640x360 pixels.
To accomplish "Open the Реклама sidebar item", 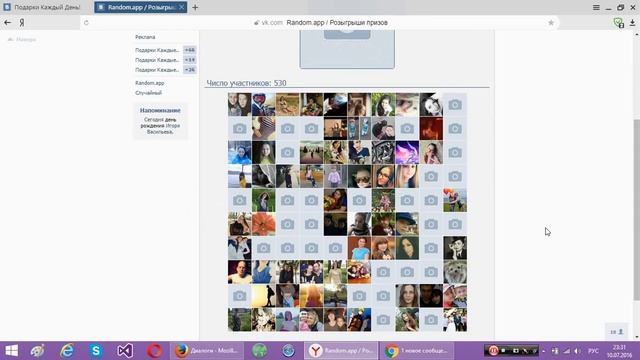I will (145, 37).
